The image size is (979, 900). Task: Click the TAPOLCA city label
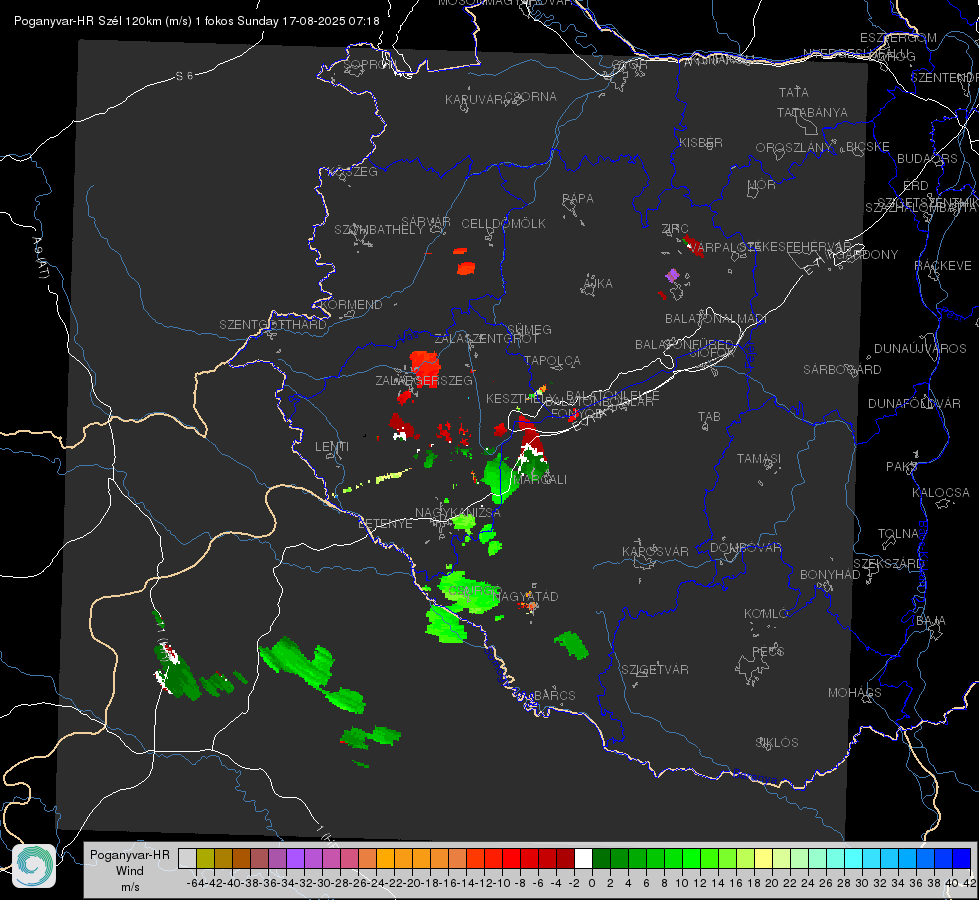pyautogui.click(x=552, y=361)
